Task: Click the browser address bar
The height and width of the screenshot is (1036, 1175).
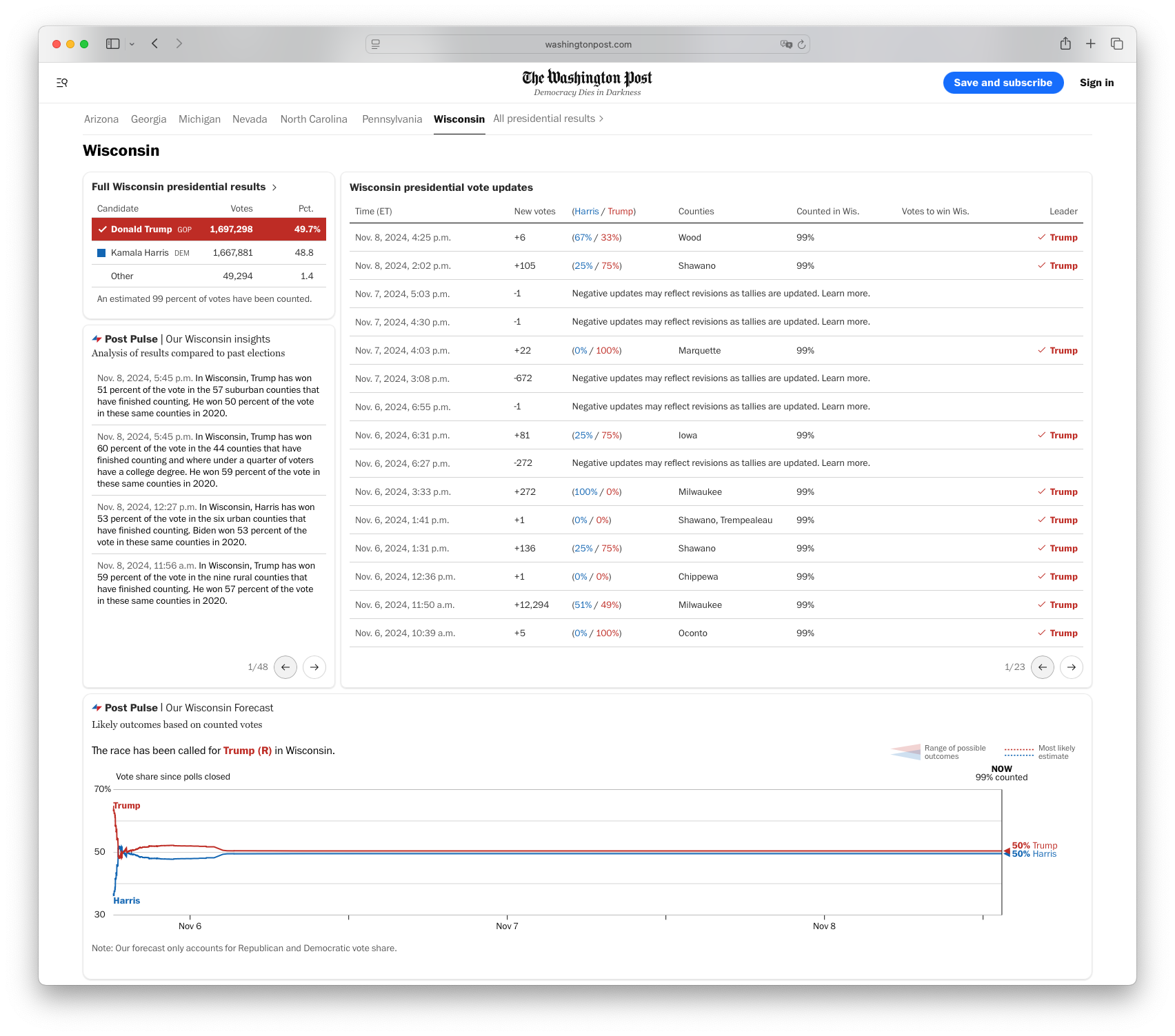Action: coord(587,43)
